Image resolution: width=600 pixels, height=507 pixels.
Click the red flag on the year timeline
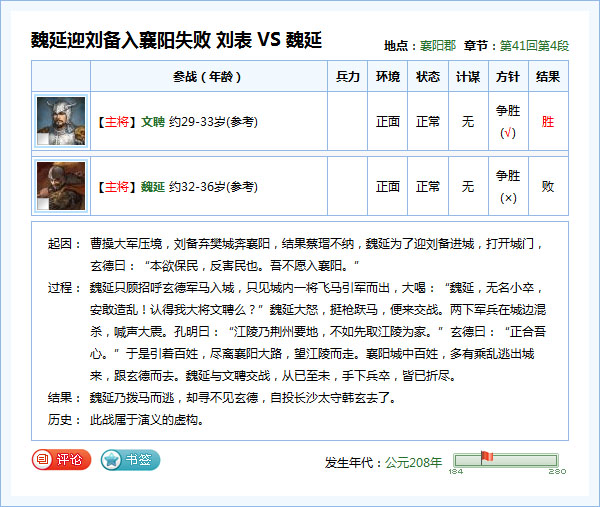tap(487, 457)
